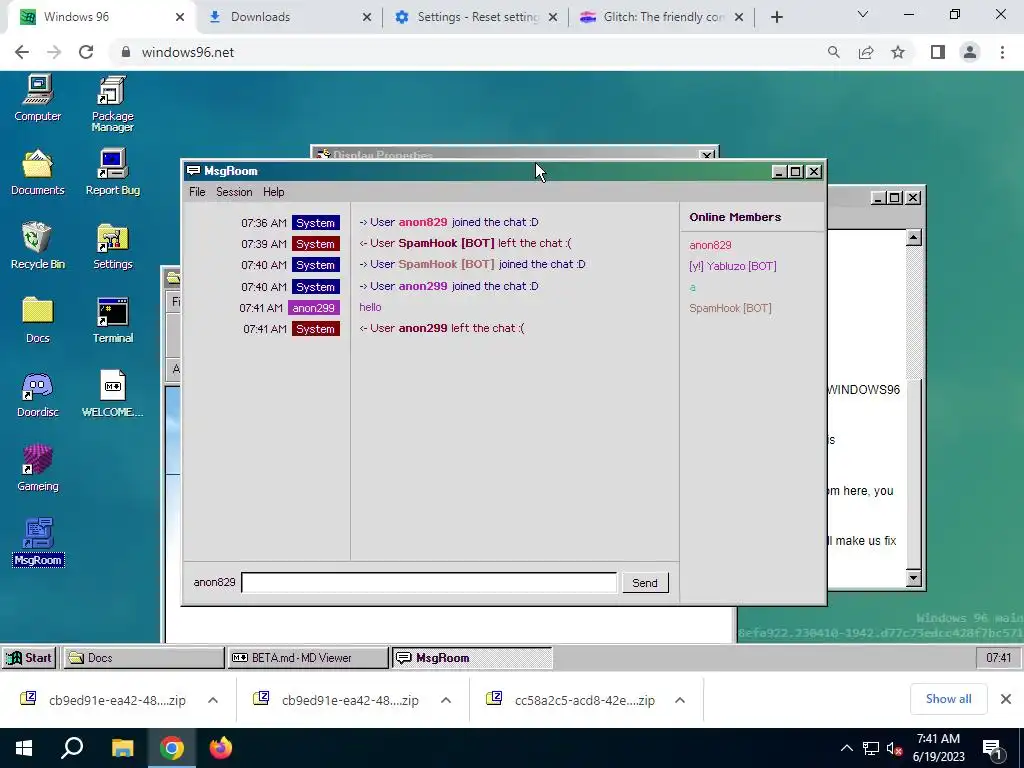Open the Chrome profile avatar

(x=970, y=52)
